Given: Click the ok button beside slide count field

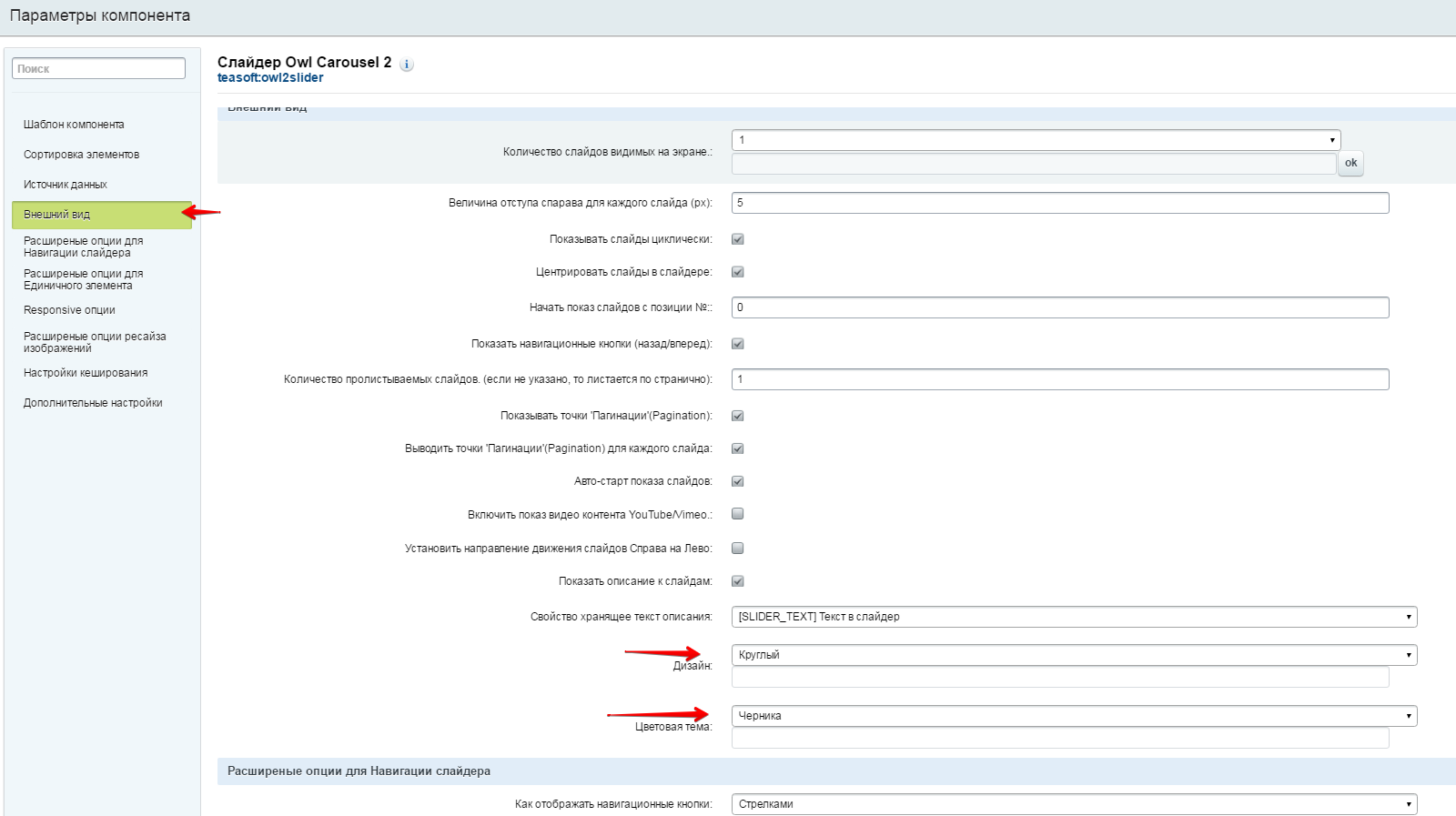Looking at the screenshot, I should pos(1350,164).
